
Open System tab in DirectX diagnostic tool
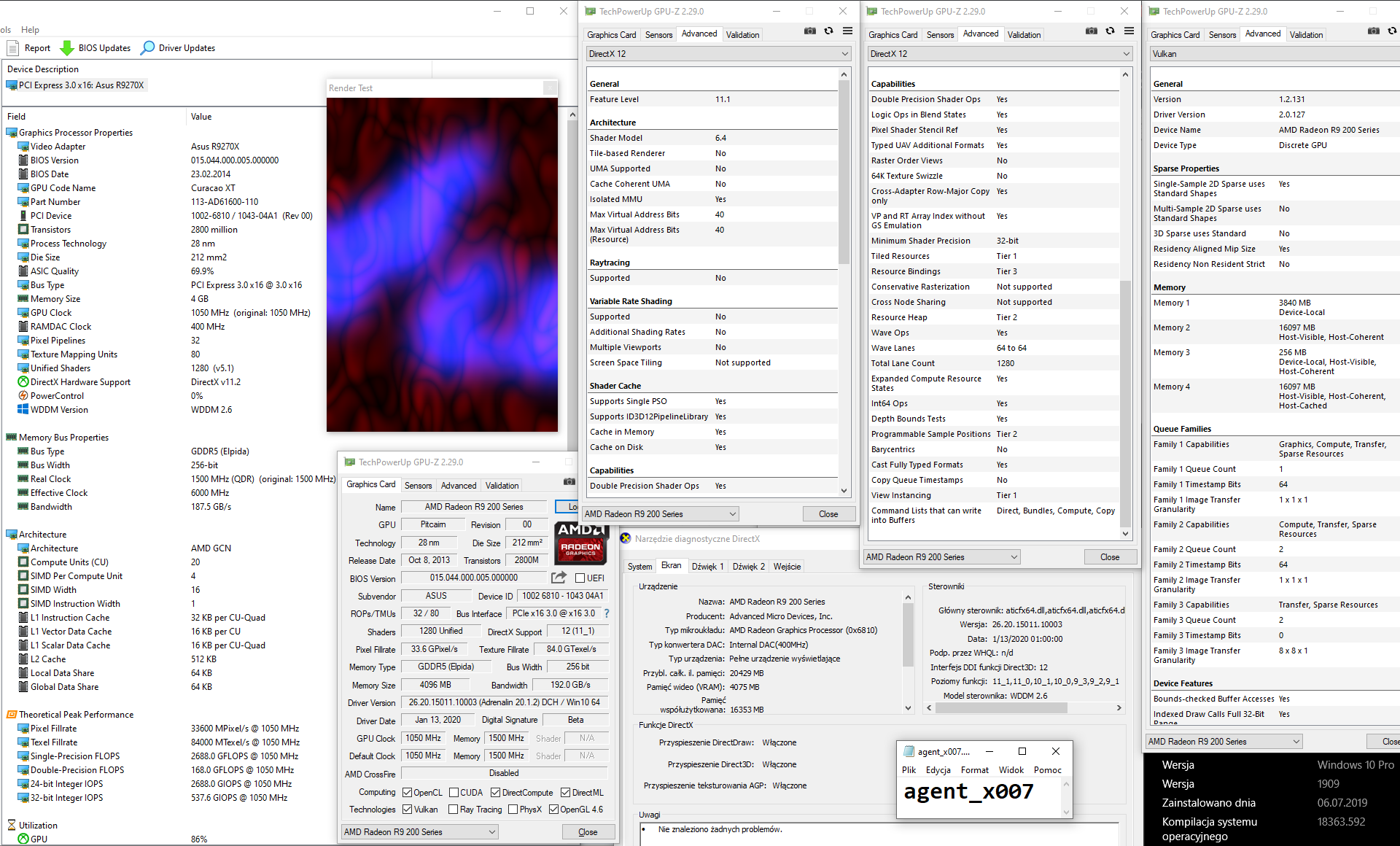click(639, 567)
